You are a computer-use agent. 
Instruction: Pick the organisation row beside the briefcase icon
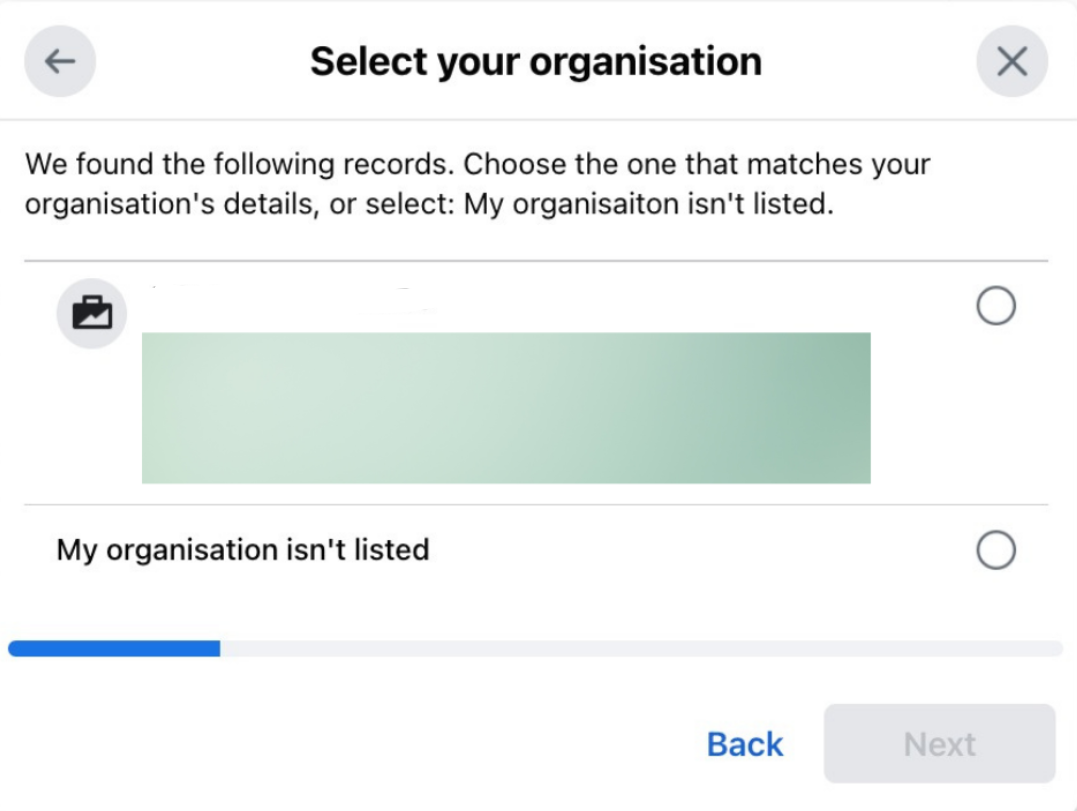pyautogui.click(x=536, y=382)
